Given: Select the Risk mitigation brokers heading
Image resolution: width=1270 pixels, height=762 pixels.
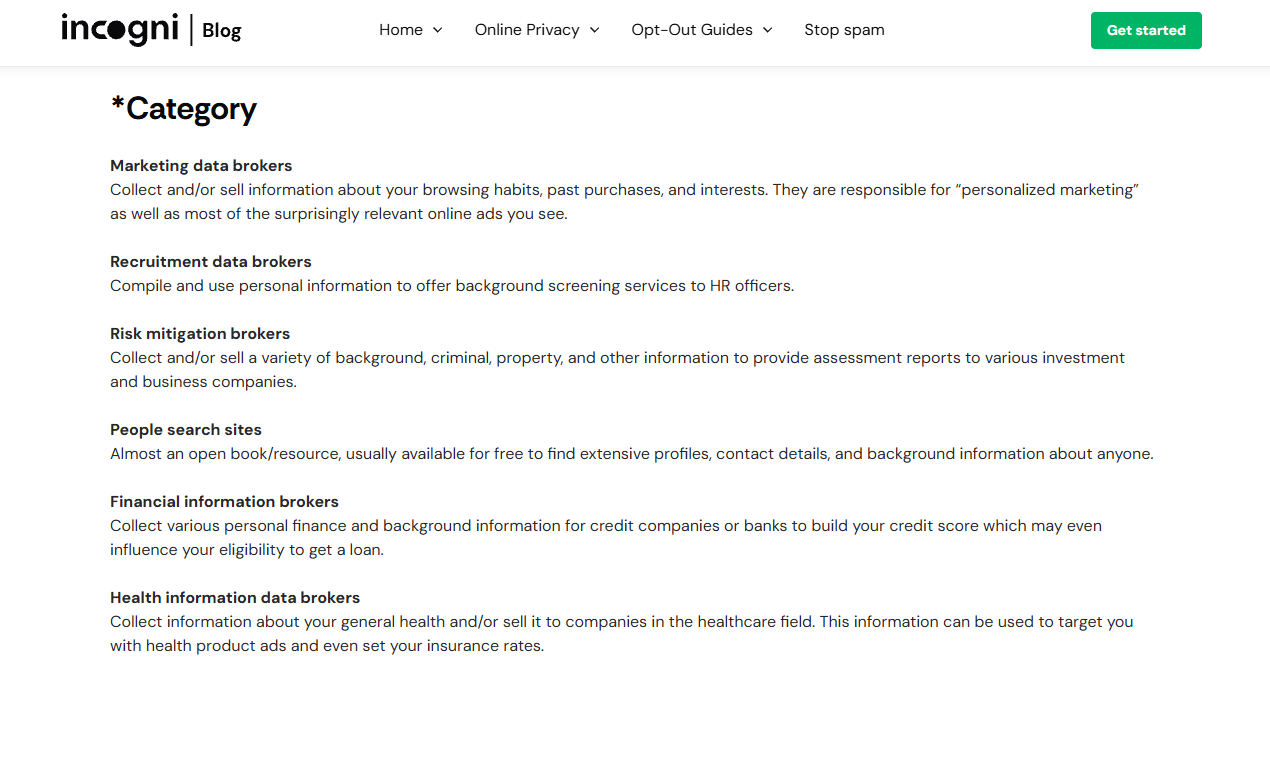Looking at the screenshot, I should pyautogui.click(x=200, y=334).
